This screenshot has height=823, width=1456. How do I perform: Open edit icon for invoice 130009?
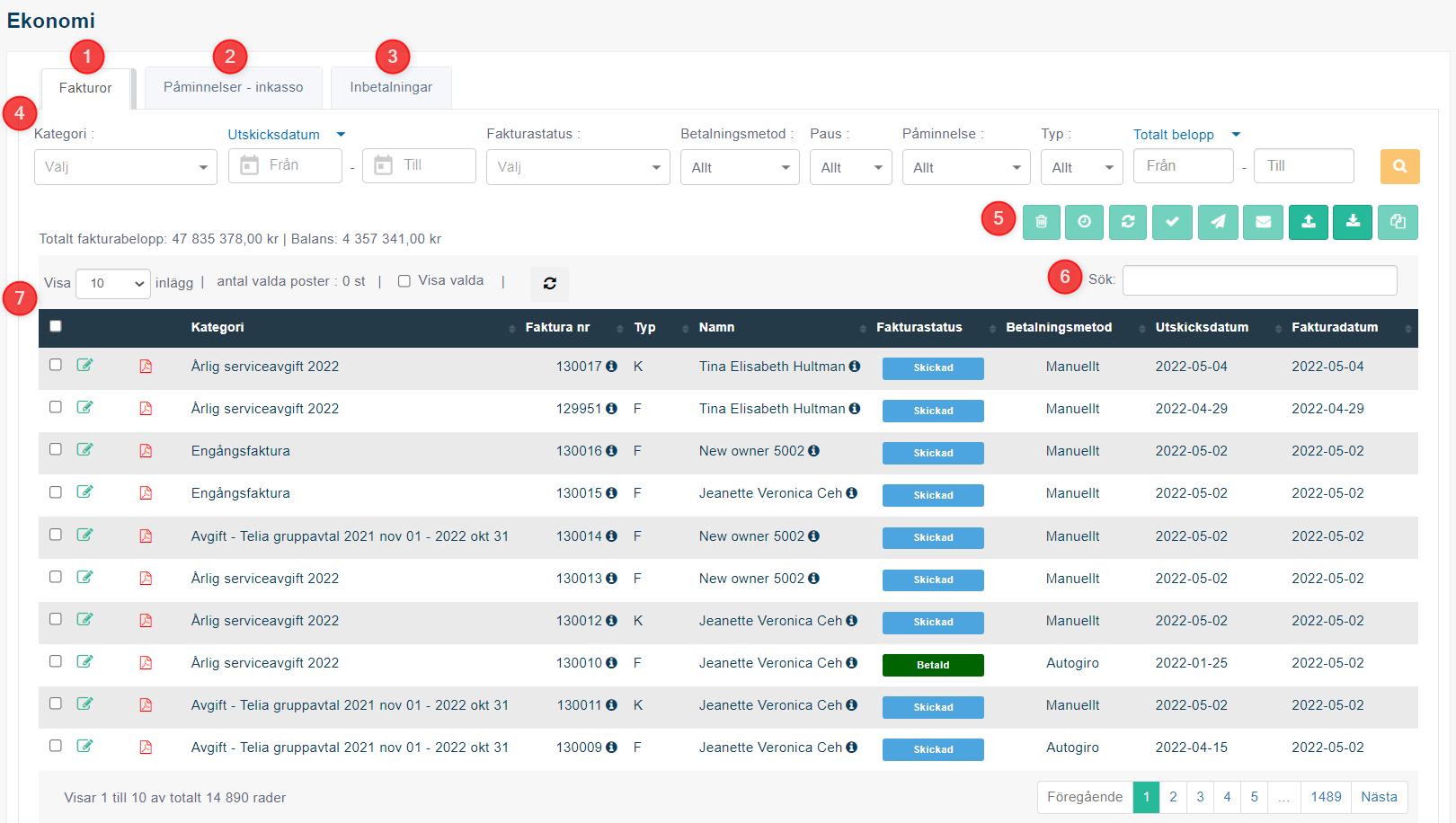point(84,746)
